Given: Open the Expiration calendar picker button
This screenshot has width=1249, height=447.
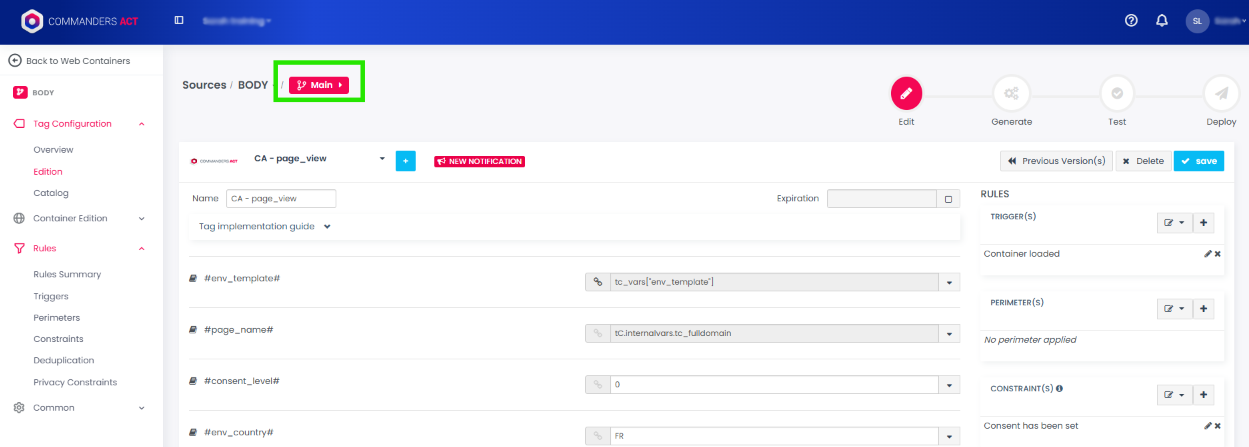Looking at the screenshot, I should [x=948, y=199].
